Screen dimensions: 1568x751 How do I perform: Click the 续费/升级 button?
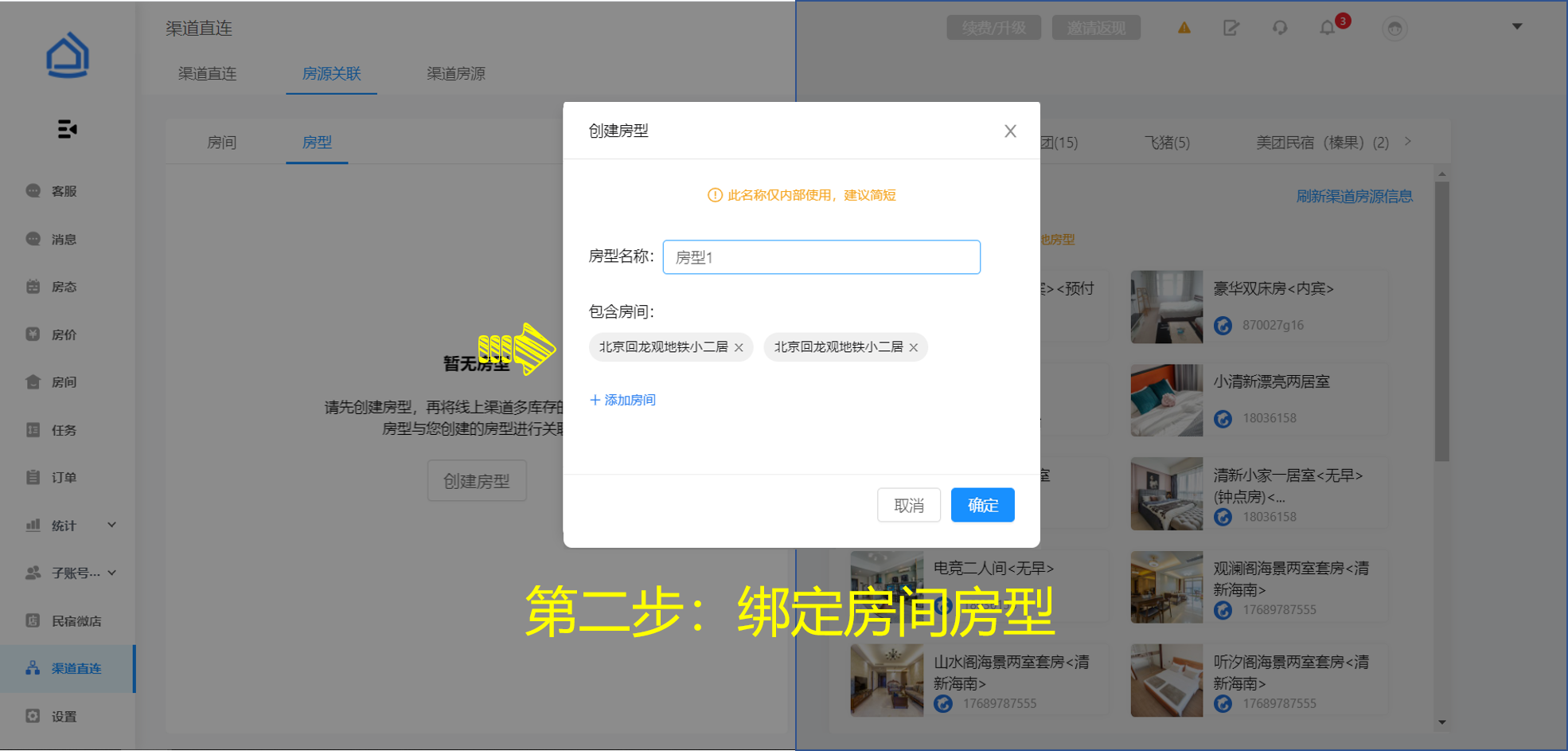coord(993,28)
